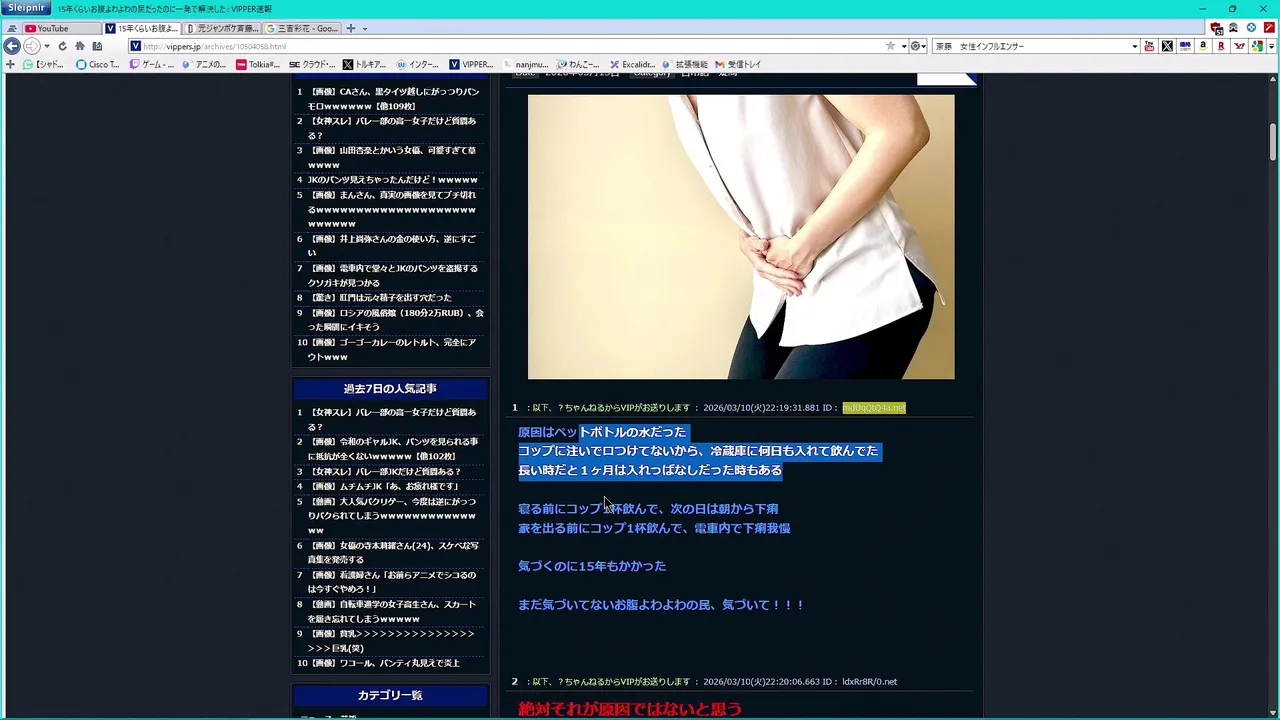
Task: Select the 15年くらいお腹よ… tab
Action: [142, 28]
